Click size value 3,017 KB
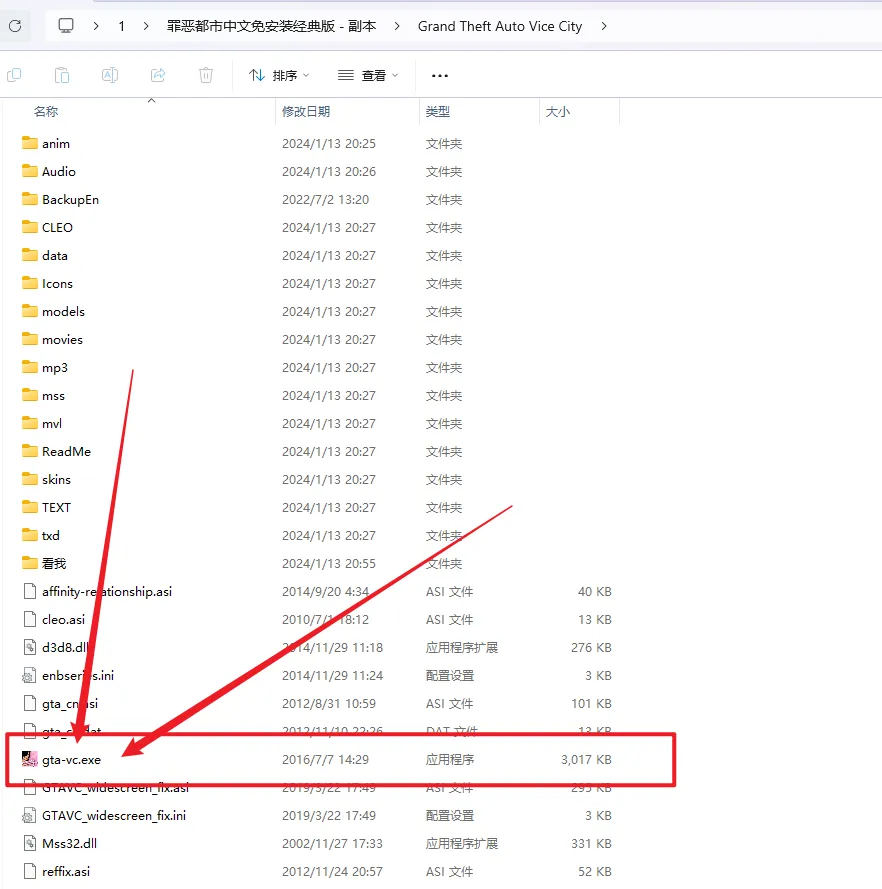This screenshot has width=882, height=889. (x=586, y=760)
